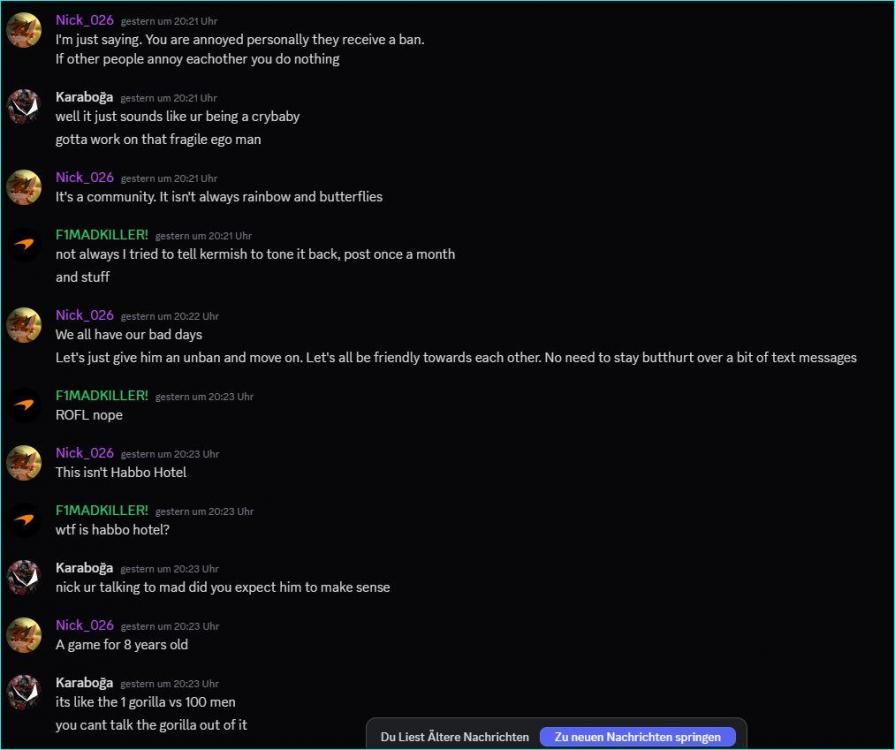Click F1MADKILLER! avatar beside kermish message
This screenshot has height=750, width=895.
(24, 244)
